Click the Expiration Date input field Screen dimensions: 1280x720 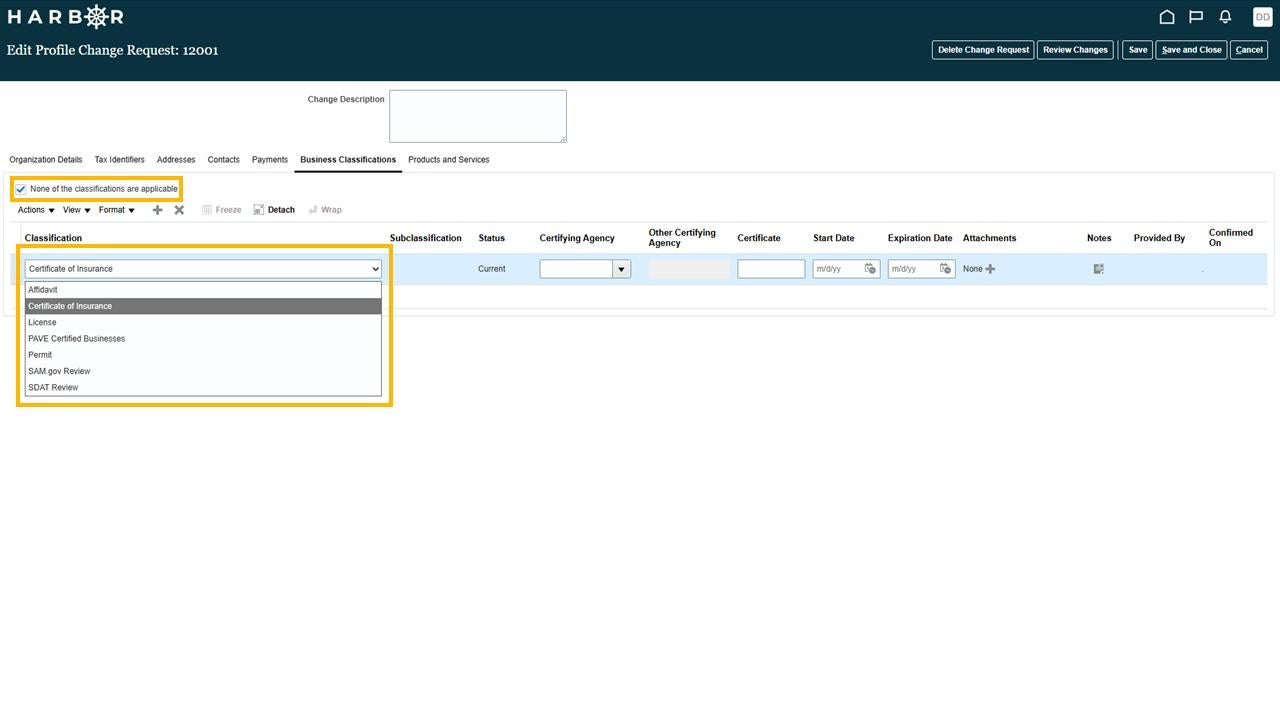pos(913,269)
